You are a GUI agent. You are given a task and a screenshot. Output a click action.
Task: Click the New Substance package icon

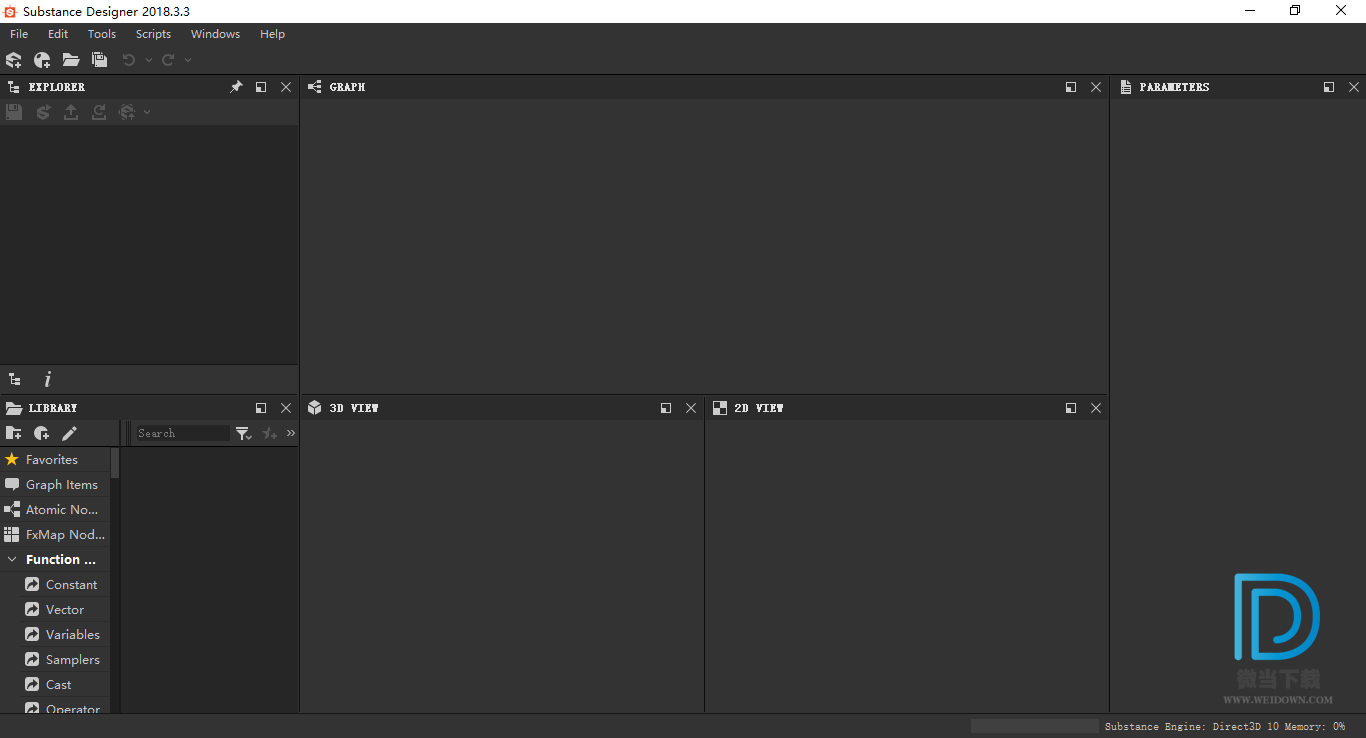pos(14,60)
